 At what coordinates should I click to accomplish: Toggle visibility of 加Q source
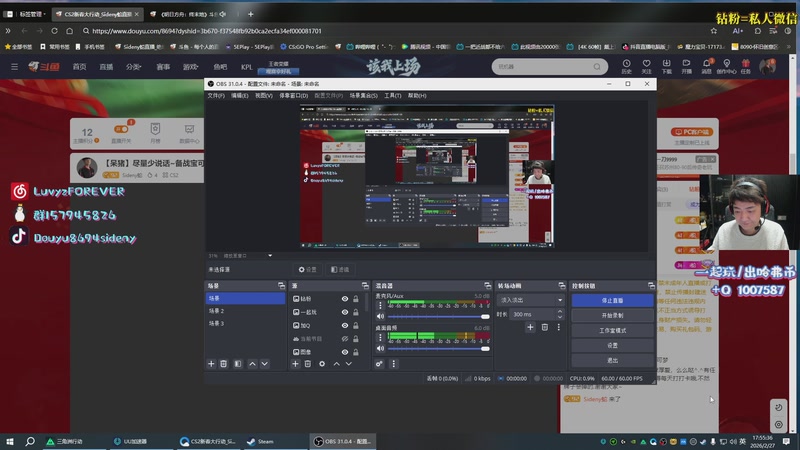(345, 326)
